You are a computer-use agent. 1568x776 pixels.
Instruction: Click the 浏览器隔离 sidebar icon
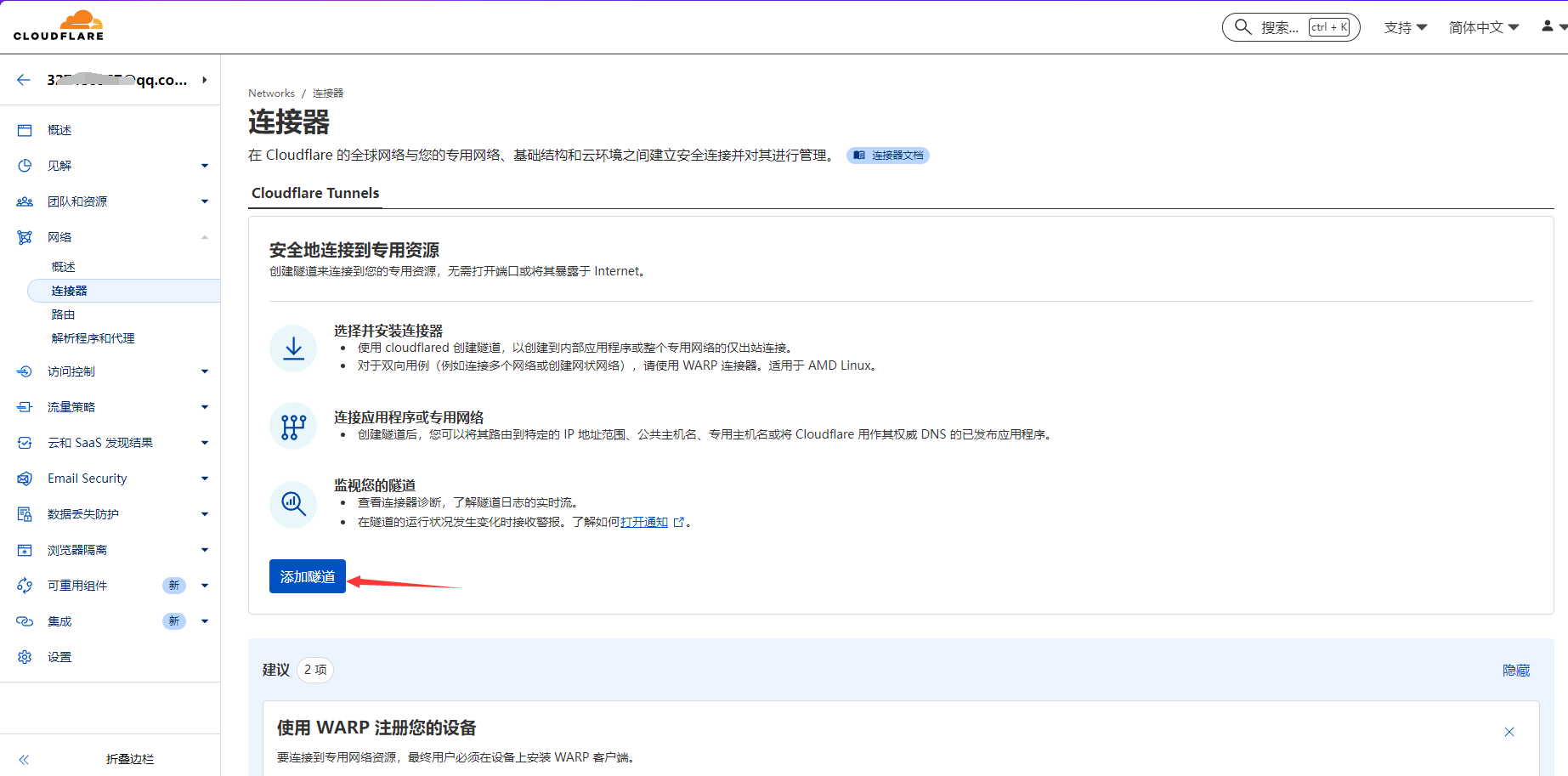[25, 550]
